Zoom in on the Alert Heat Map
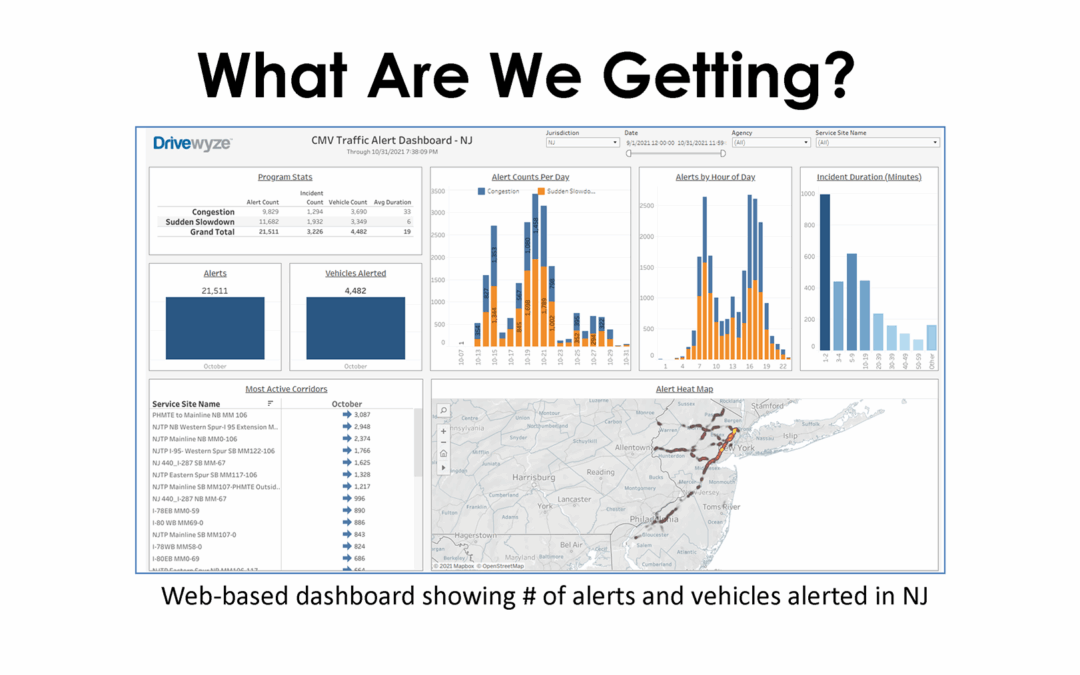The height and width of the screenshot is (675, 1080). 443,431
